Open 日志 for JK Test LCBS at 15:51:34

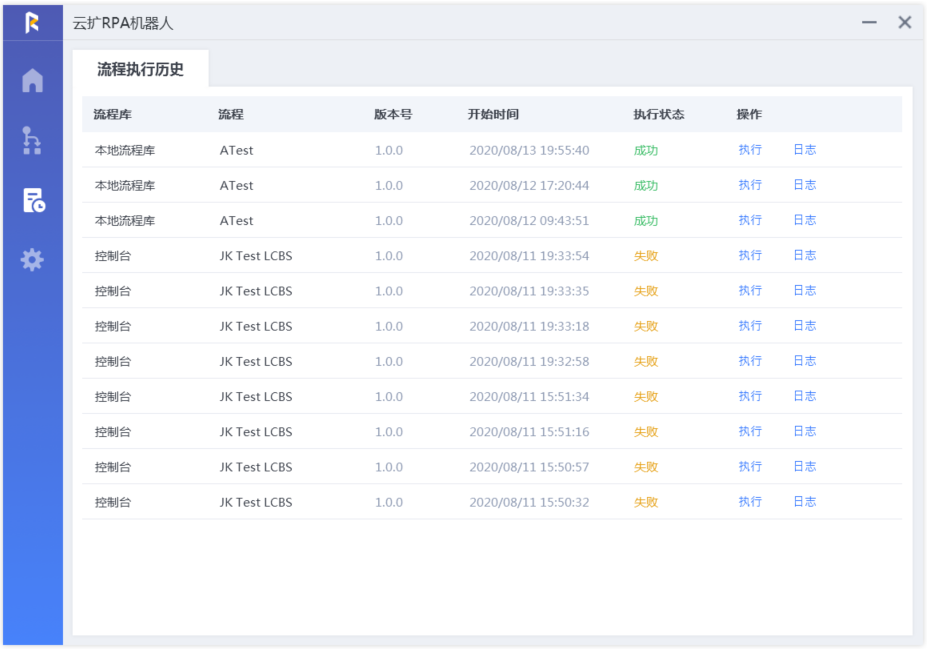tap(805, 396)
